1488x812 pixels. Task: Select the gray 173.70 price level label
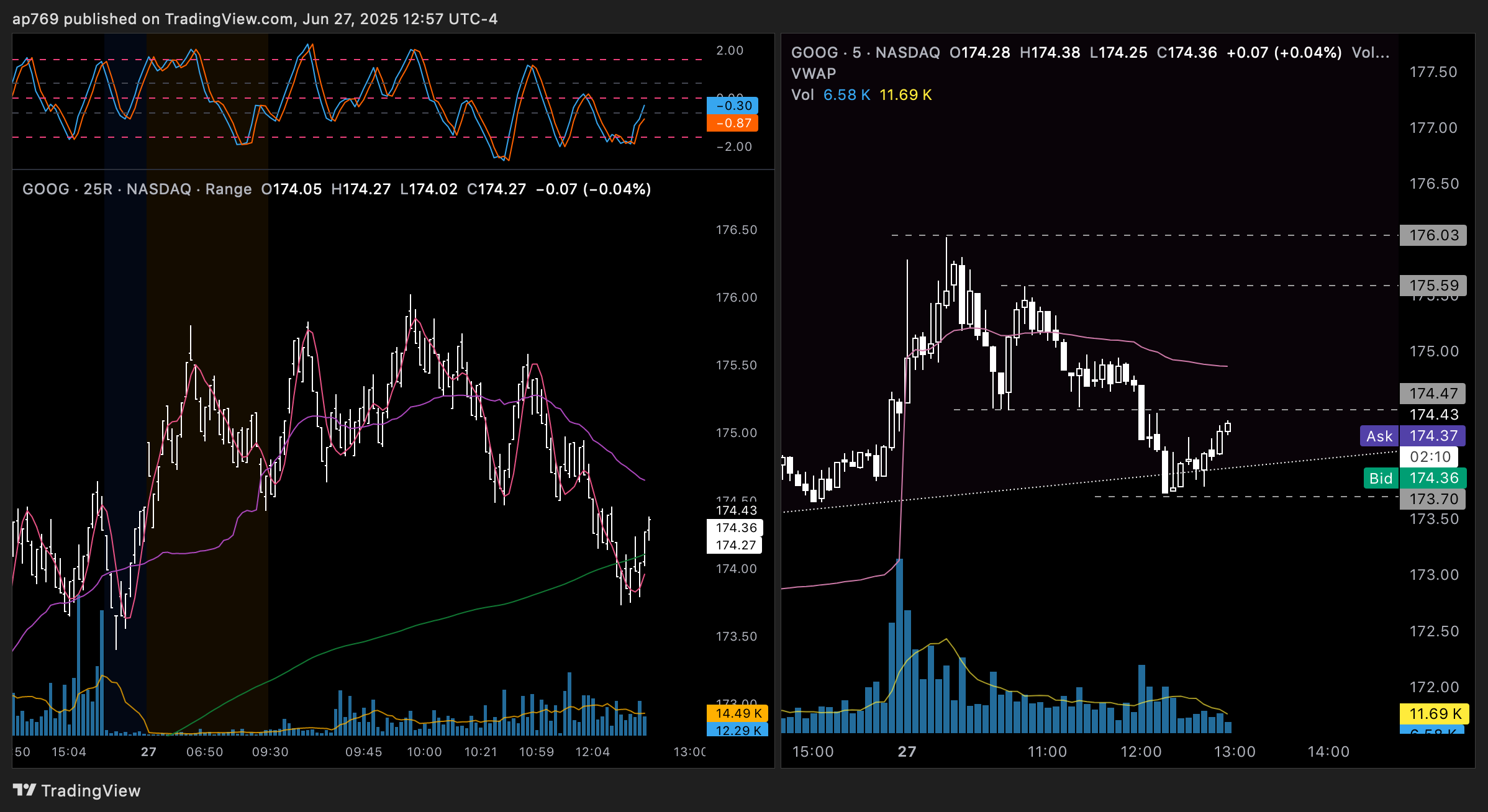pos(1433,499)
